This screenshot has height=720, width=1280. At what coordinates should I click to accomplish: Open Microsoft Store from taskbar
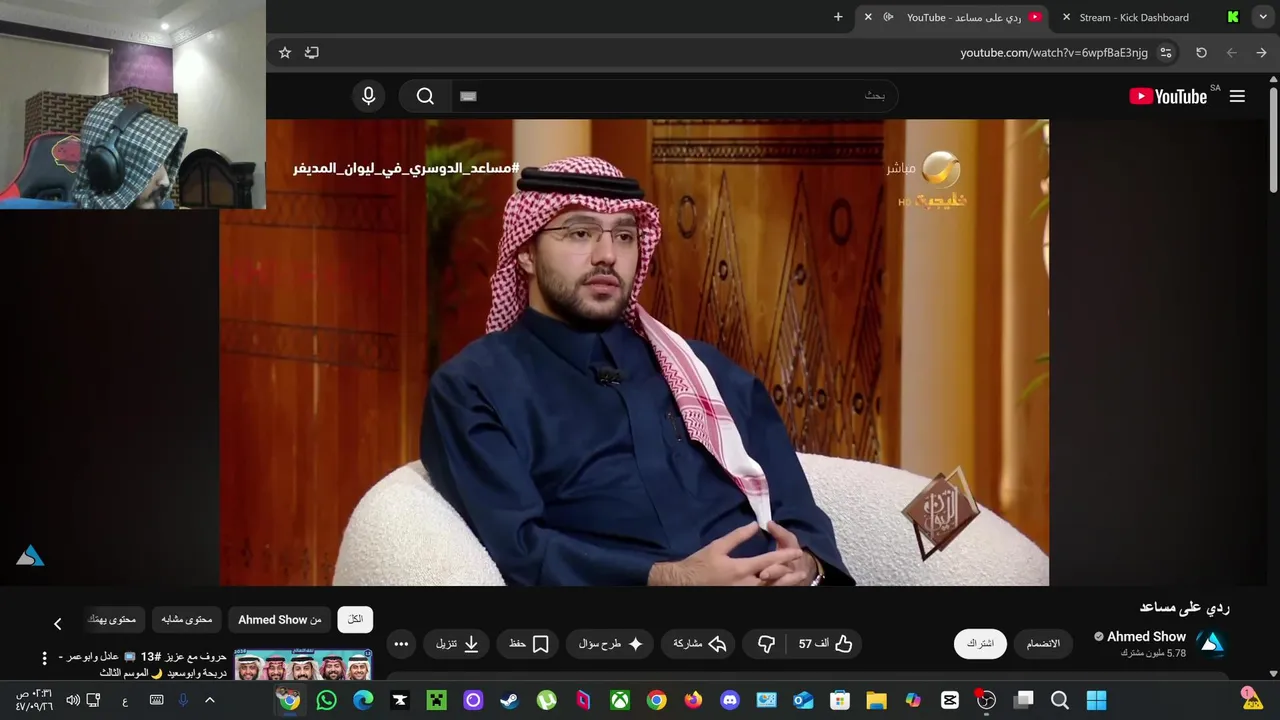[840, 700]
